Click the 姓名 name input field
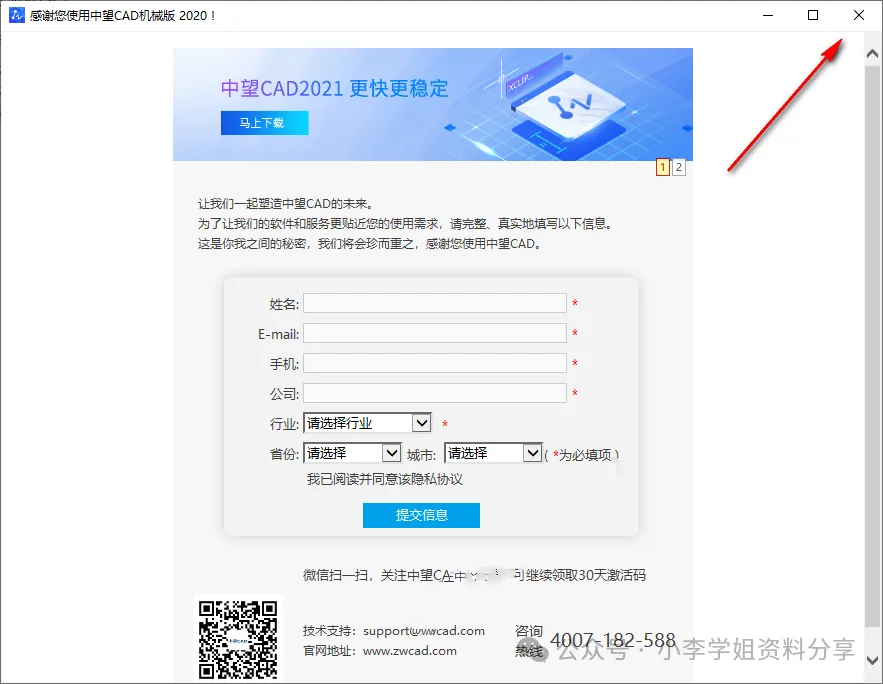883x684 pixels. pyautogui.click(x=435, y=303)
